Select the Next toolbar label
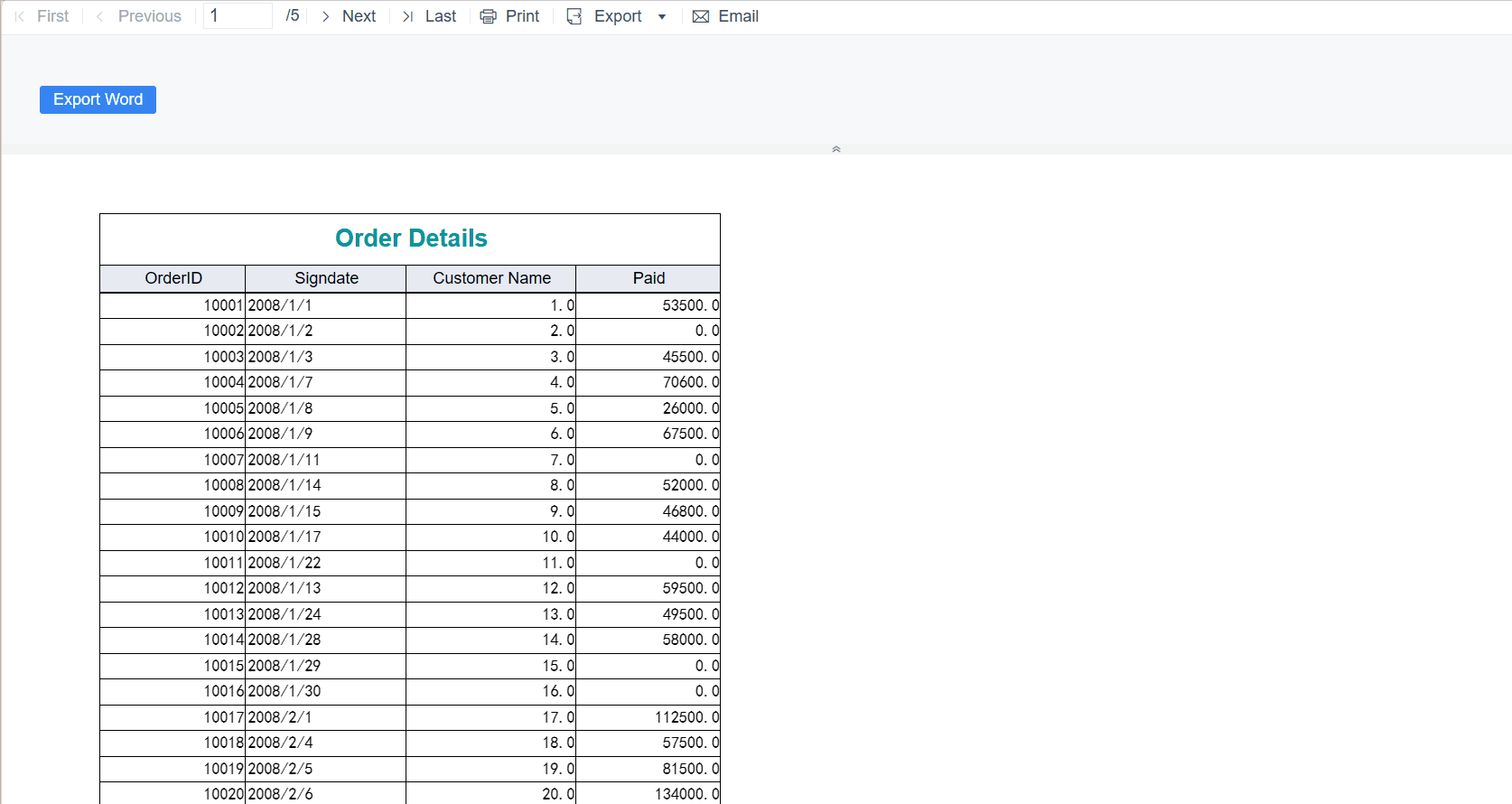The width and height of the screenshot is (1512, 804). click(x=359, y=16)
